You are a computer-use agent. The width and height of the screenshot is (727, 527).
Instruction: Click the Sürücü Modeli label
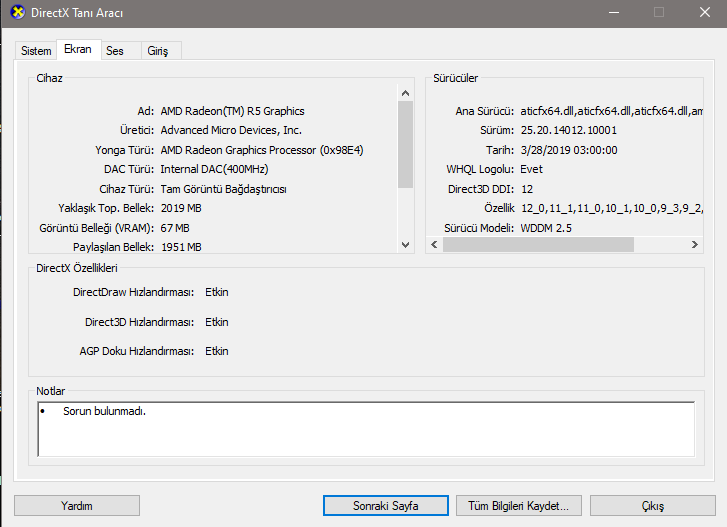tap(479, 228)
